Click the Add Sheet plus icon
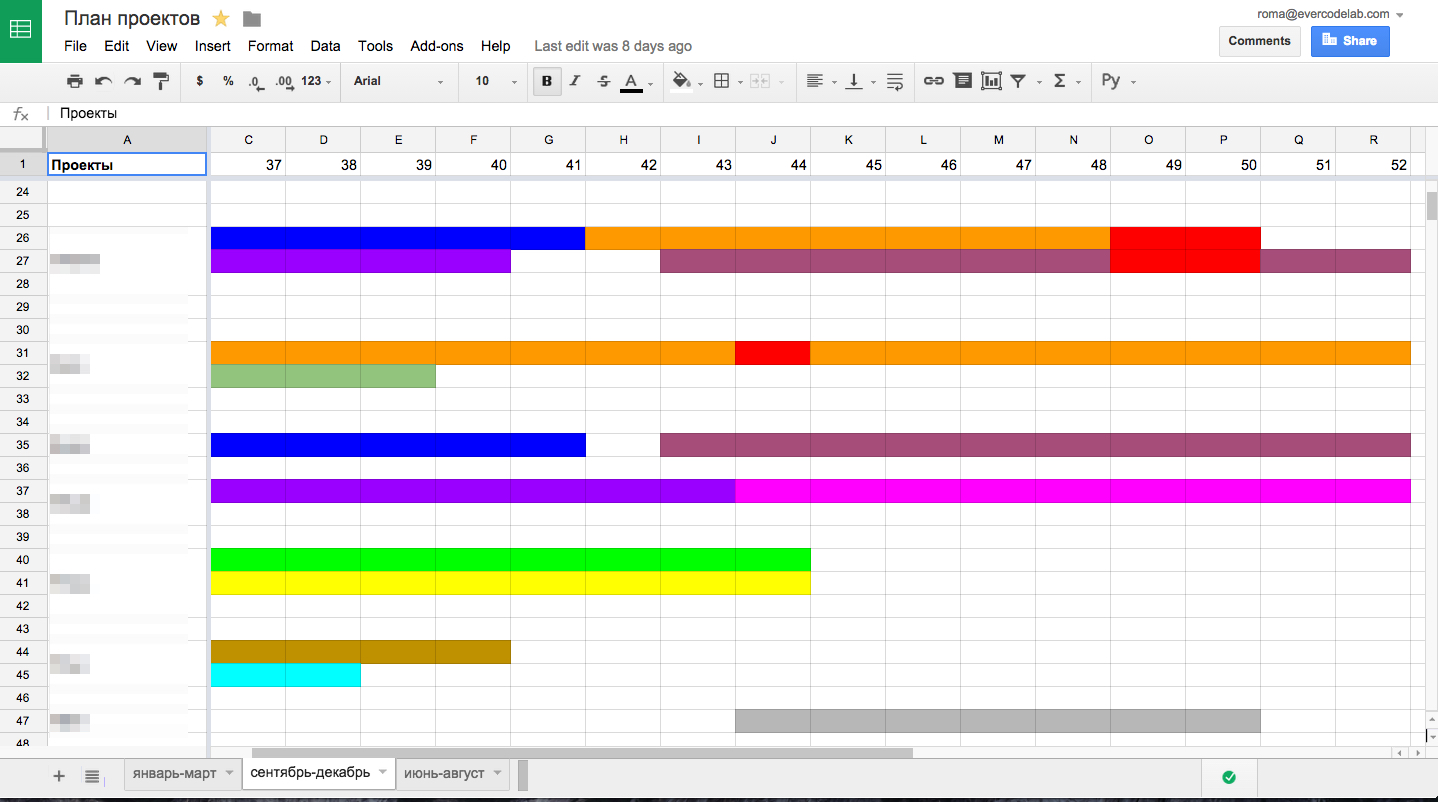Image resolution: width=1438 pixels, height=802 pixels. [x=59, y=775]
